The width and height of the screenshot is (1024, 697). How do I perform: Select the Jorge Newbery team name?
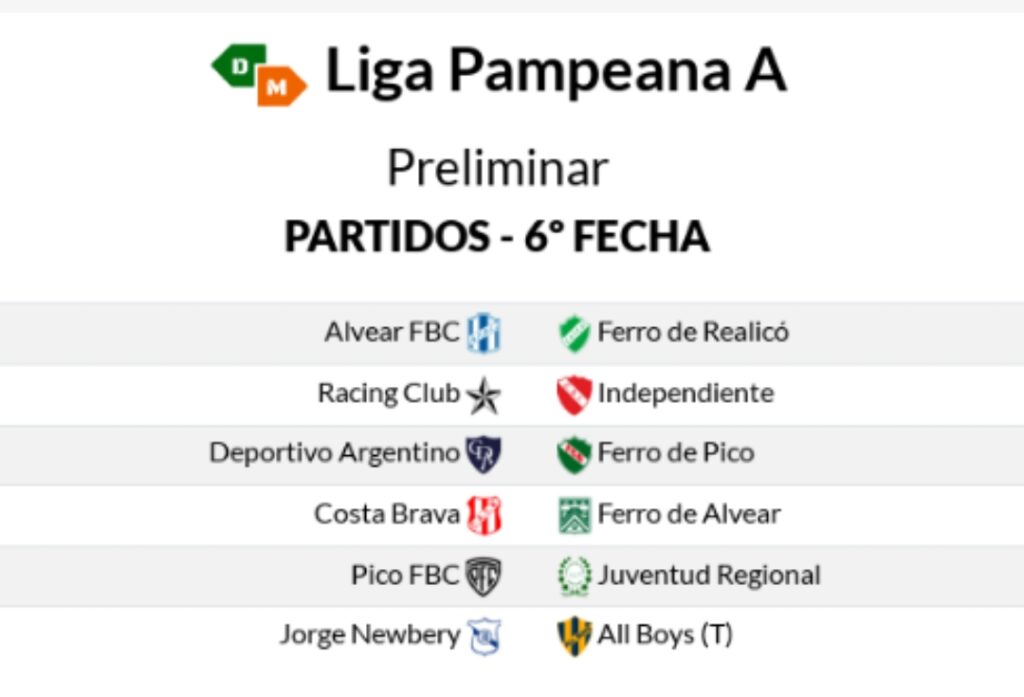click(370, 635)
